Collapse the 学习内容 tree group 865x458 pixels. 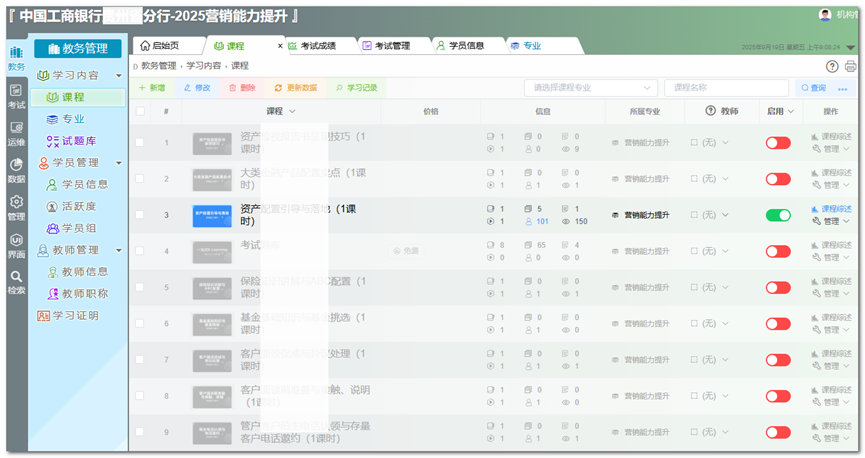pyautogui.click(x=119, y=76)
